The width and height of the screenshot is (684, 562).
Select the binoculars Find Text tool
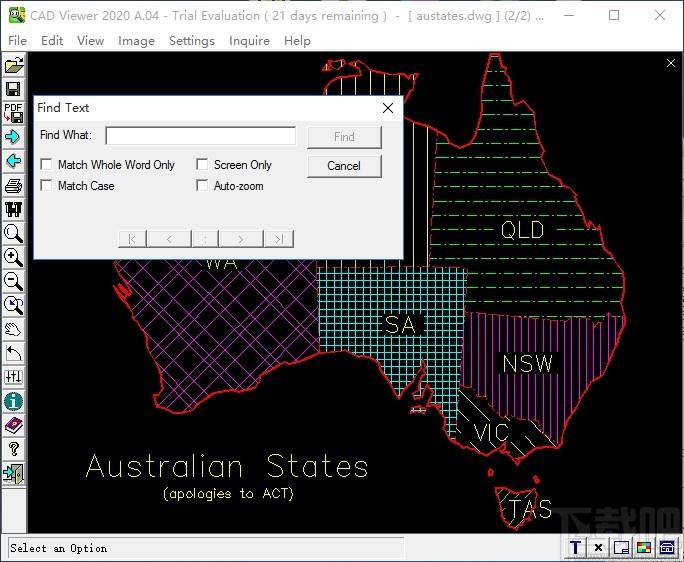coord(14,209)
